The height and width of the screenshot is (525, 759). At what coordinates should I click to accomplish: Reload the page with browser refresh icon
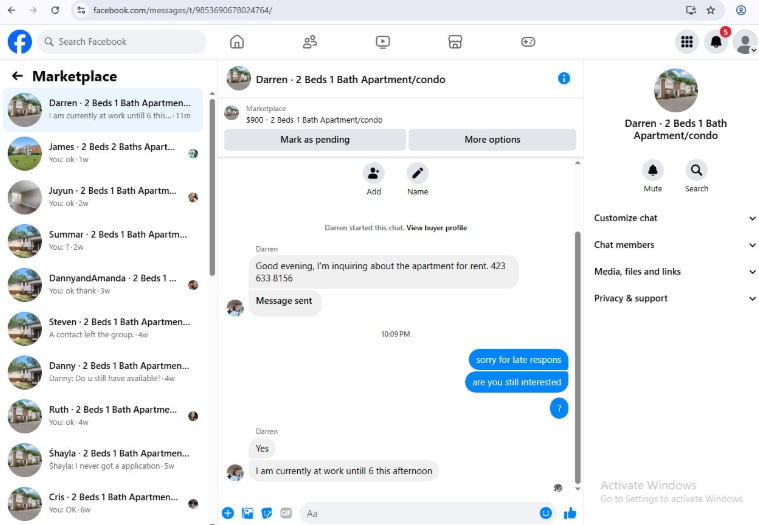pyautogui.click(x=55, y=10)
